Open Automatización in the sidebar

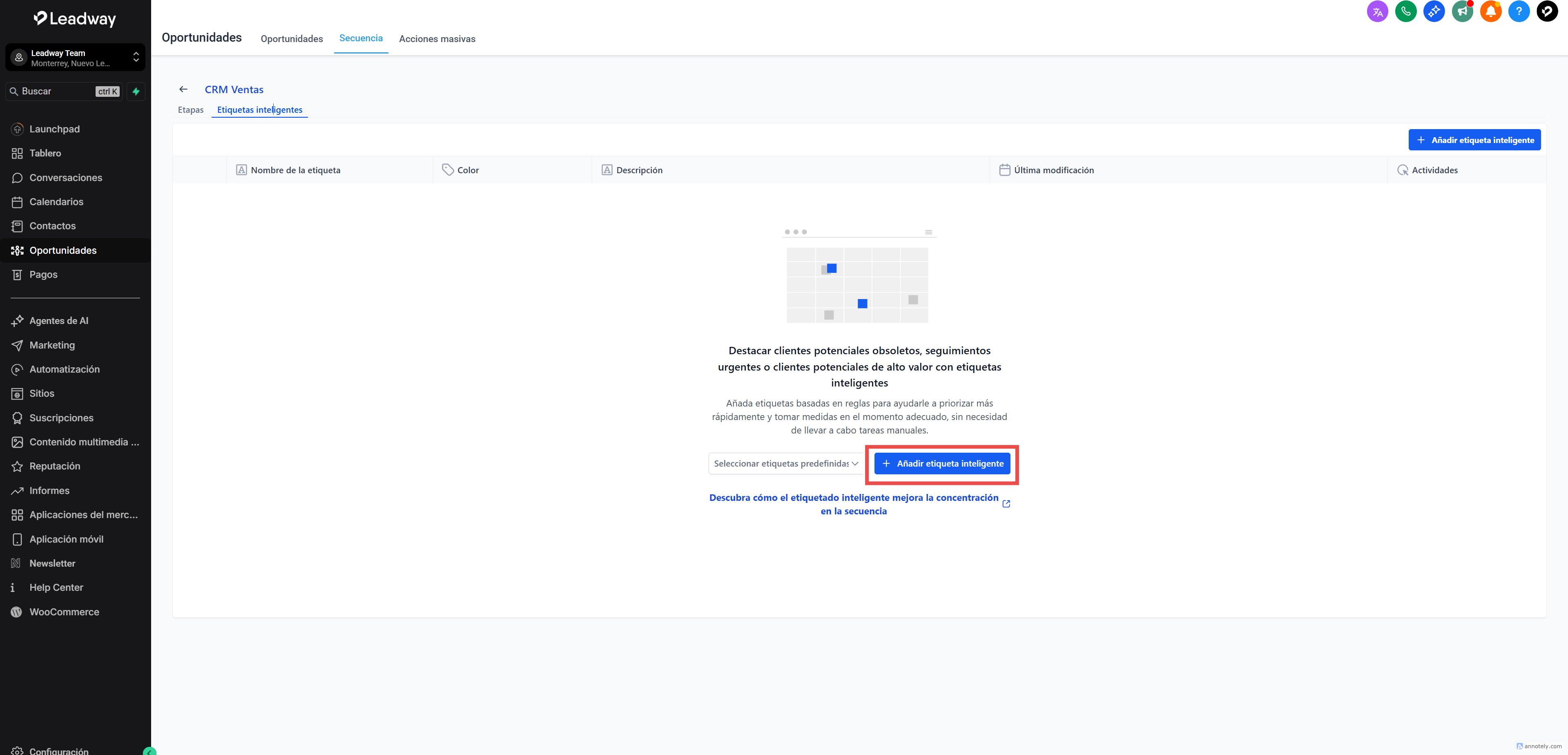[65, 370]
